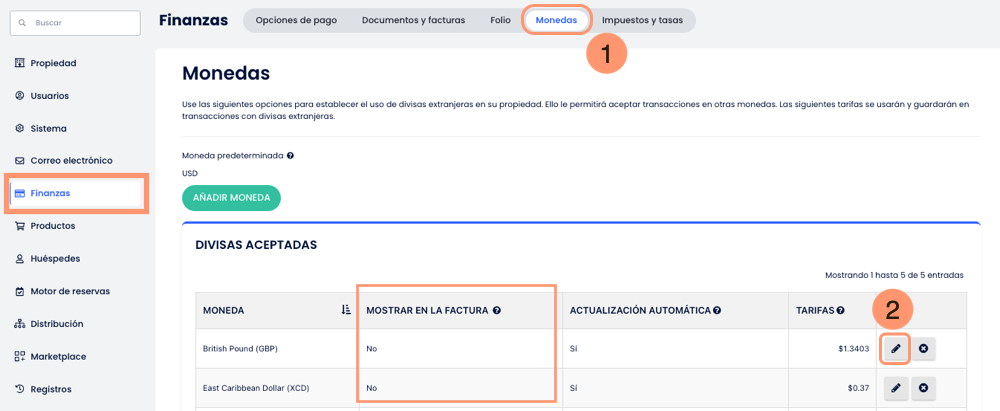Show help icon next to Tarifas

point(841,311)
